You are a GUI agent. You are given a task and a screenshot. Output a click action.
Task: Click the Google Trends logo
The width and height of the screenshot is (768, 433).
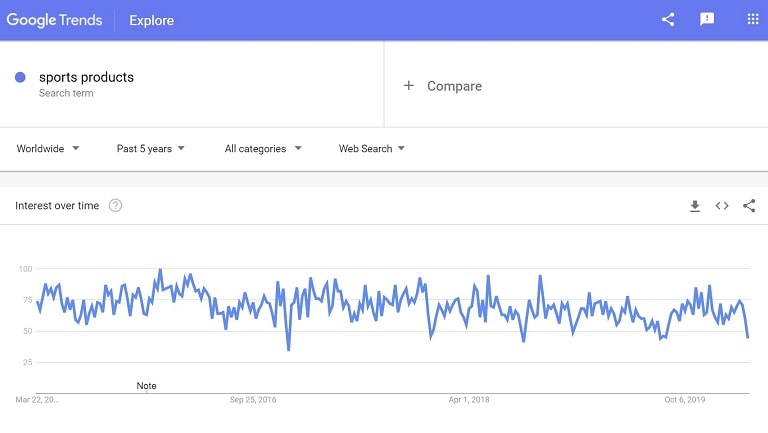[54, 20]
